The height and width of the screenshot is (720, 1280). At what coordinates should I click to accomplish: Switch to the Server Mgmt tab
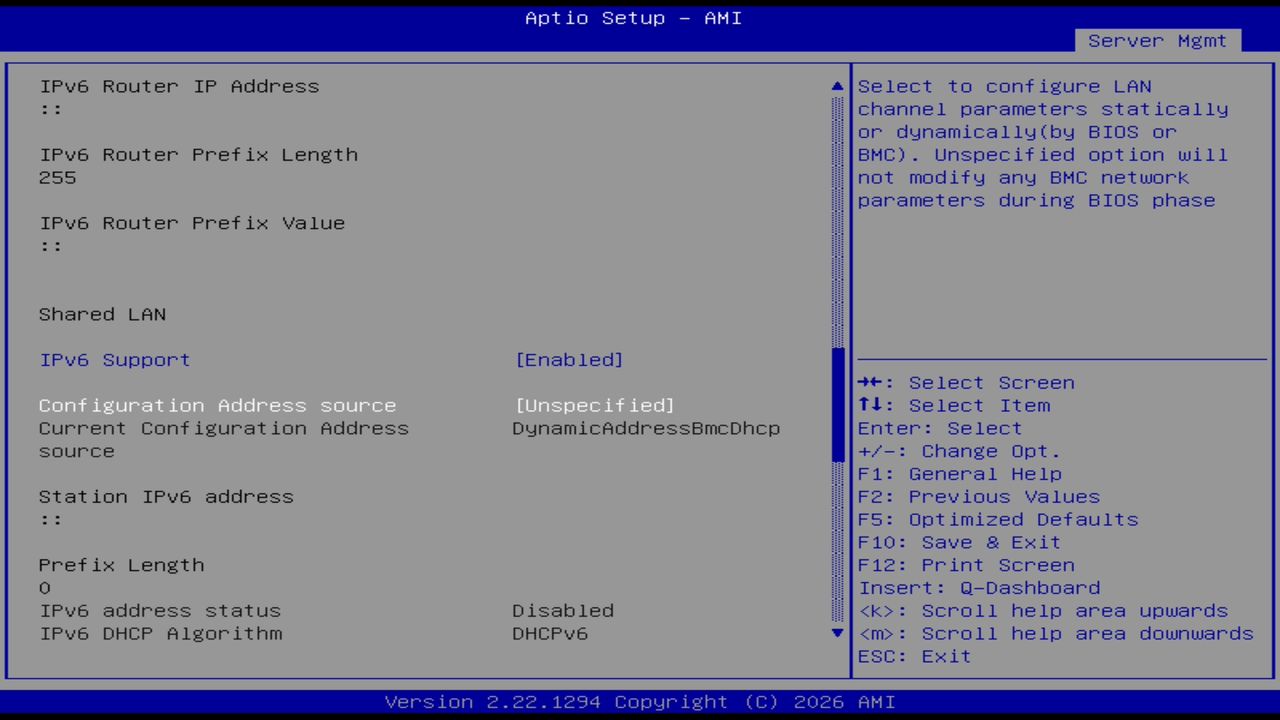pyautogui.click(x=1156, y=40)
